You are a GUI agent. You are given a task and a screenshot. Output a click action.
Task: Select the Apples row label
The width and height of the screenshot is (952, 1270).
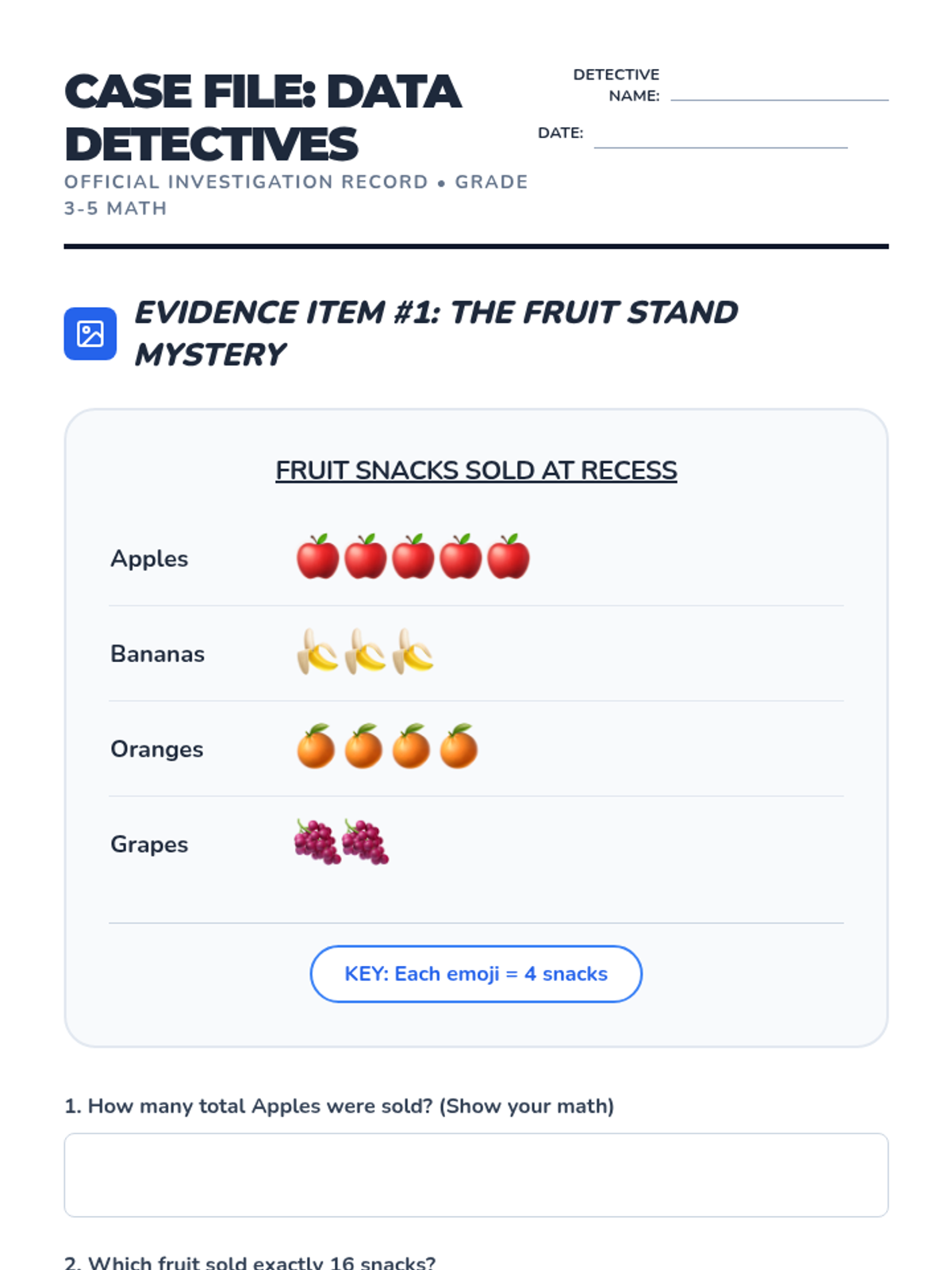149,558
